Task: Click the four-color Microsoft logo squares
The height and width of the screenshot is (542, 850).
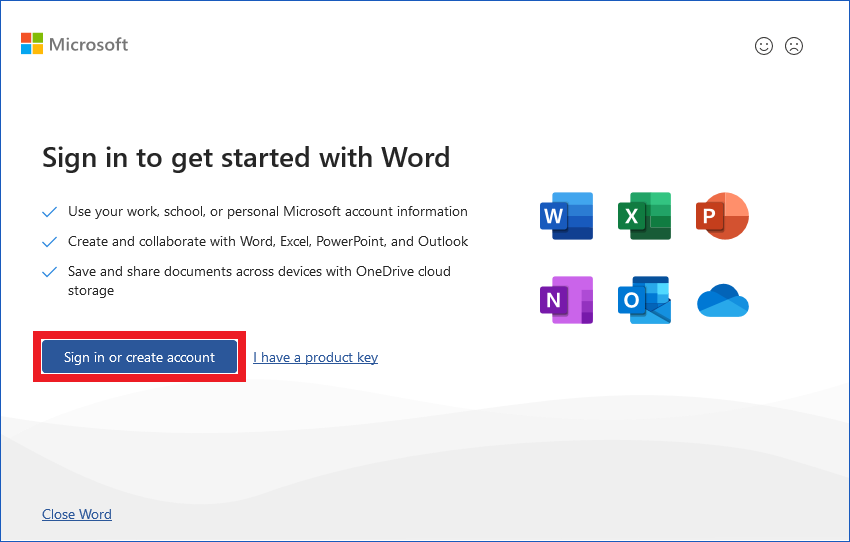Action: [x=32, y=44]
